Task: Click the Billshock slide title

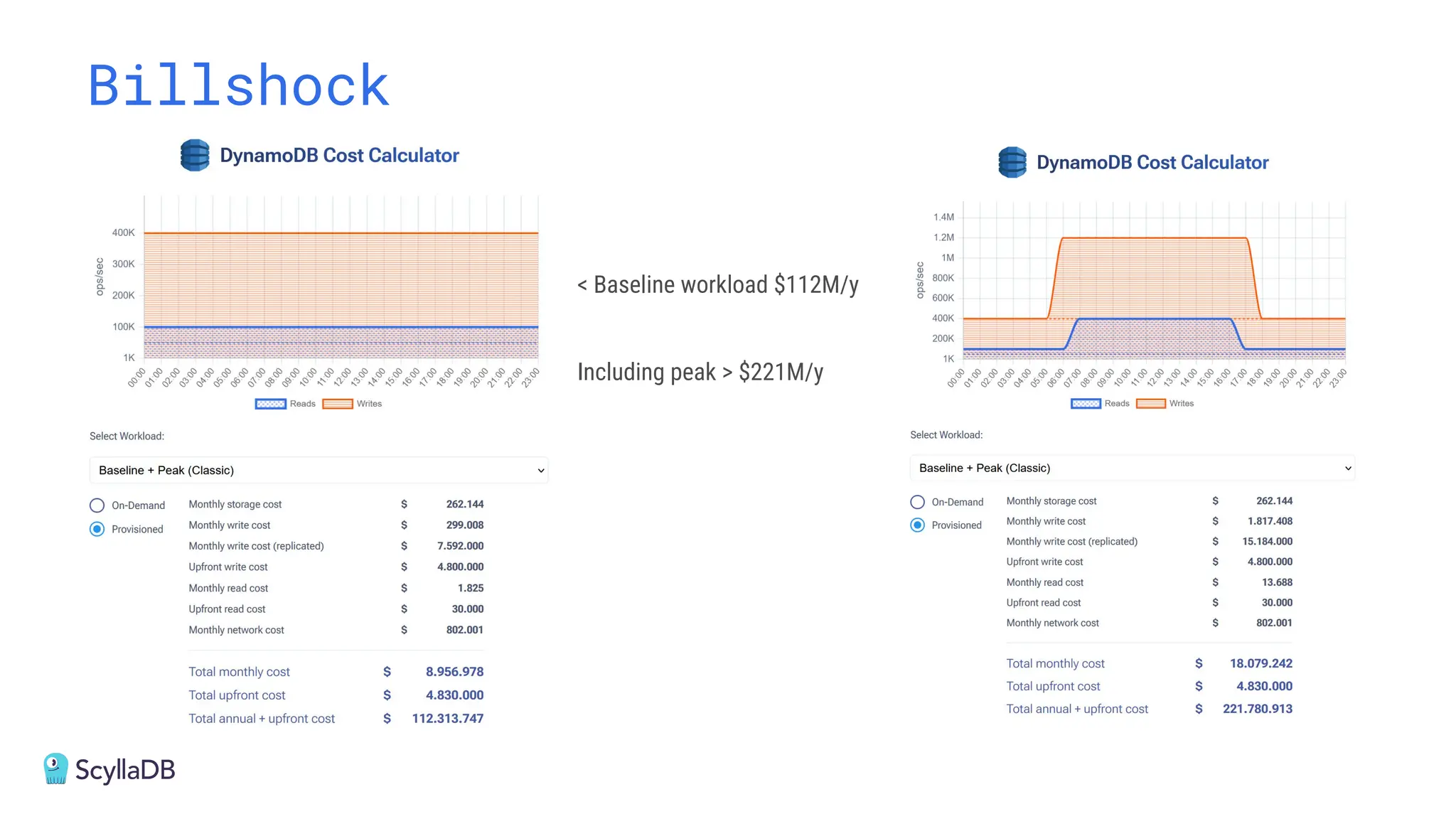Action: [x=239, y=86]
